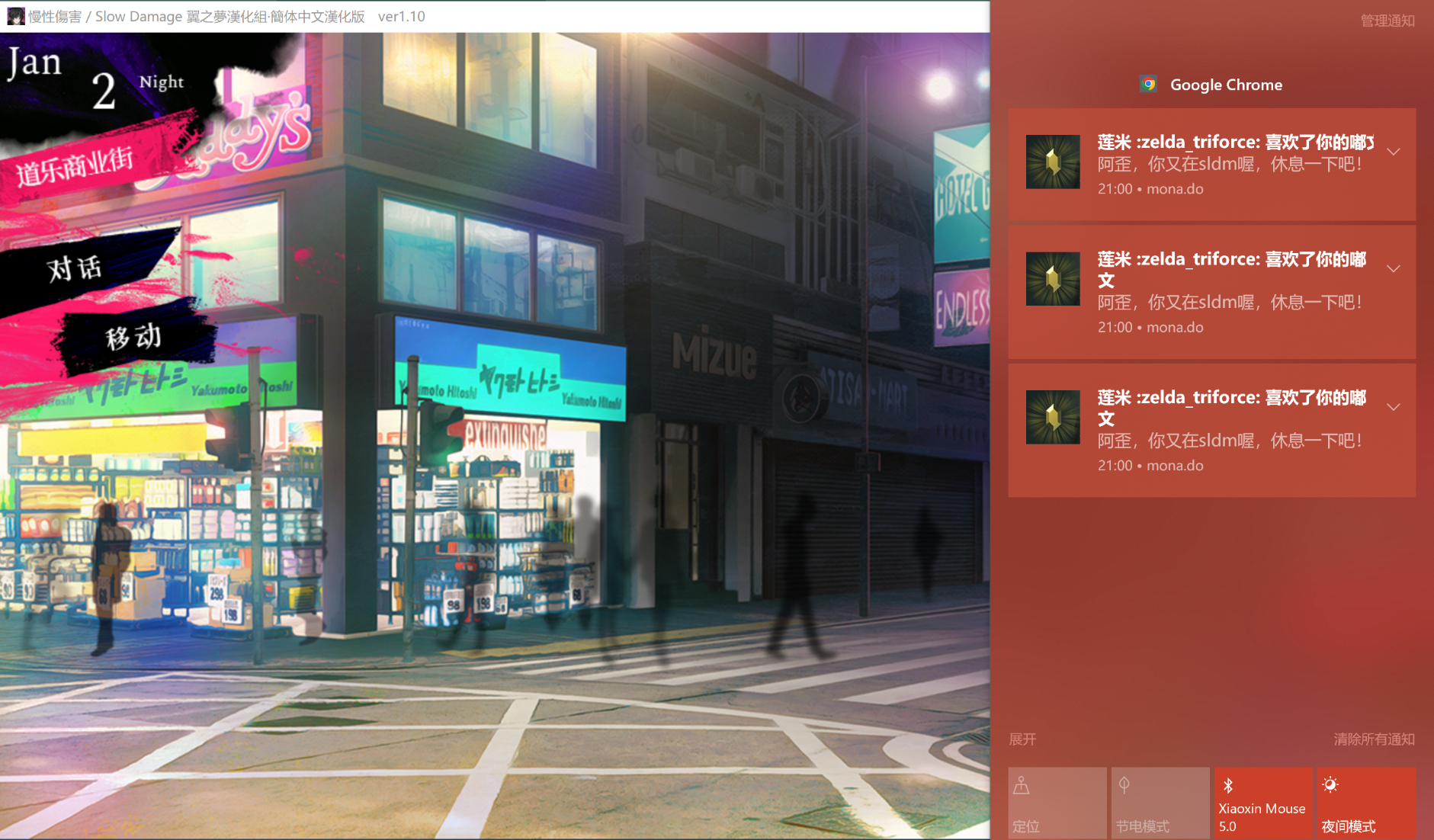
Task: Select 对话 in the game menu
Action: [x=75, y=268]
